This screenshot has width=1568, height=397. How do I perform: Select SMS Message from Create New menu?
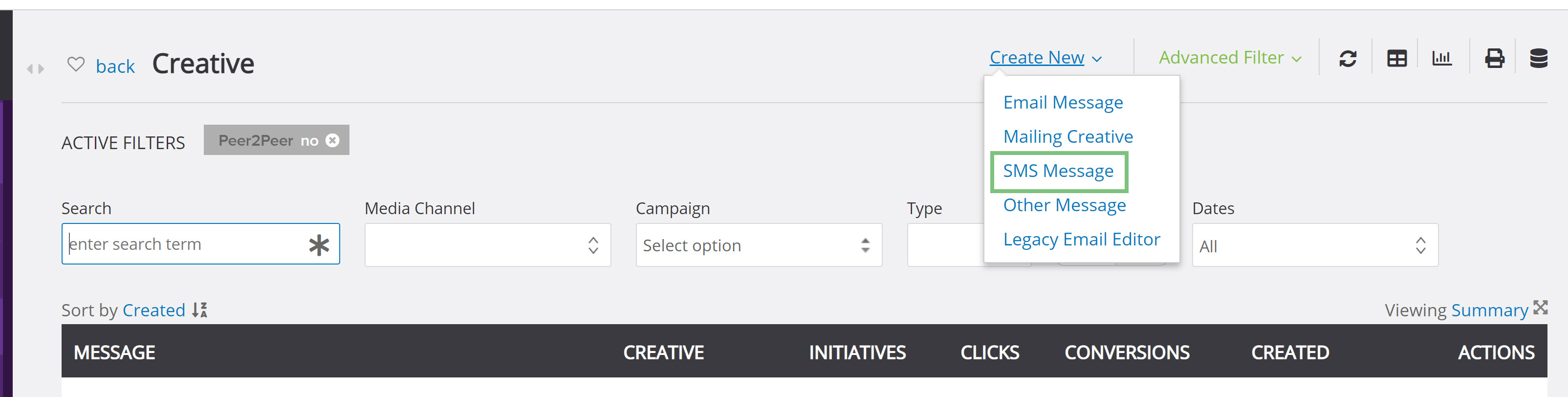(1058, 171)
